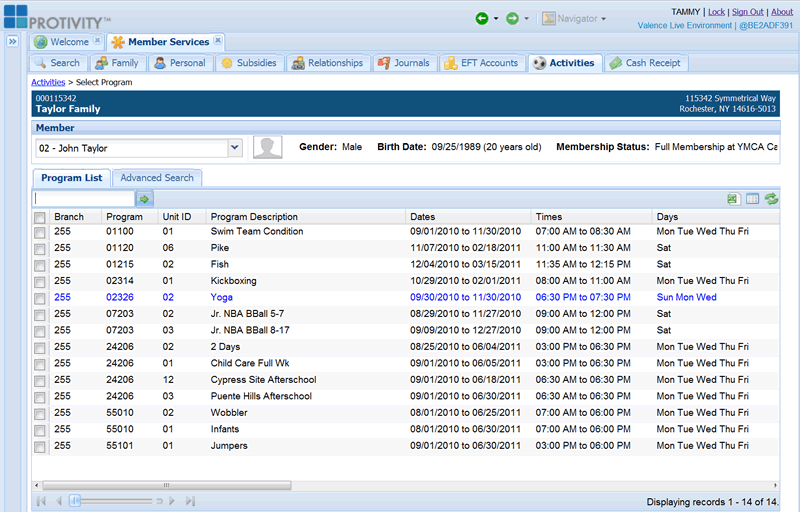Screen dimensions: 800x512
Task: Open the EFT Accounts tab
Action: 482,63
